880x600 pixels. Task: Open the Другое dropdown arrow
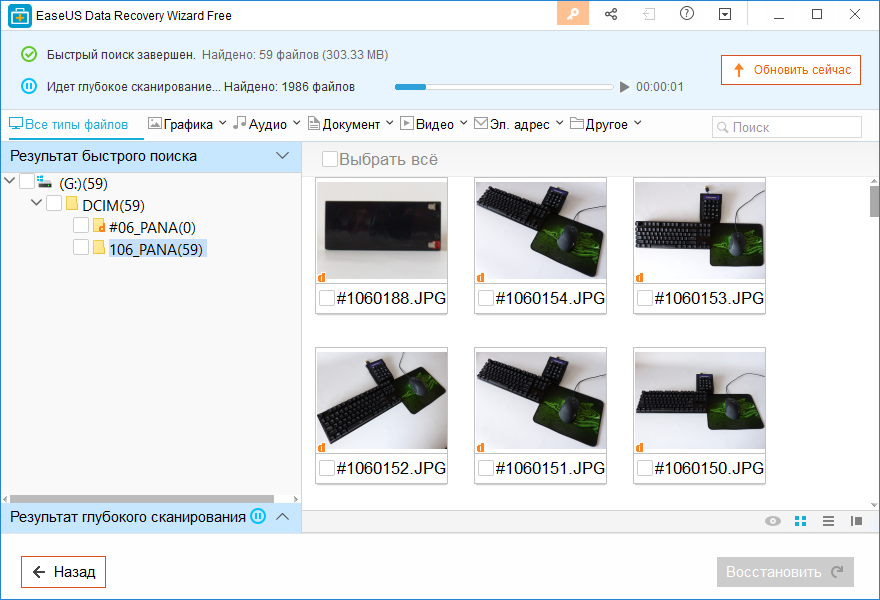pyautogui.click(x=638, y=122)
